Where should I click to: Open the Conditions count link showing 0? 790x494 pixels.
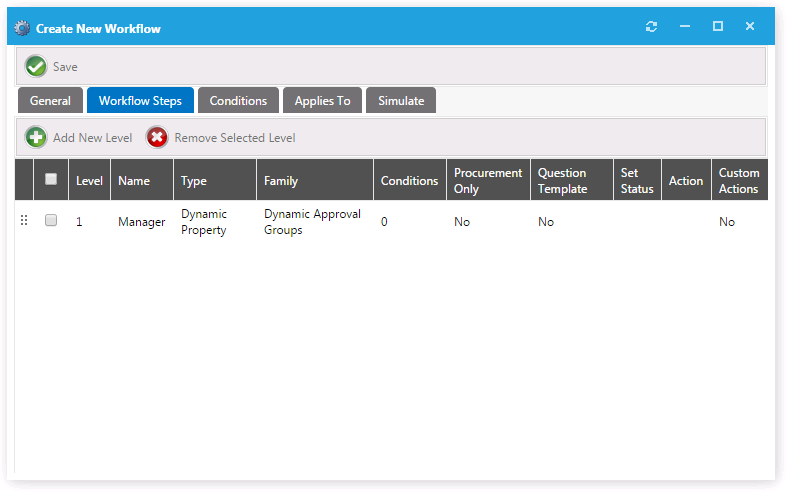pos(384,222)
